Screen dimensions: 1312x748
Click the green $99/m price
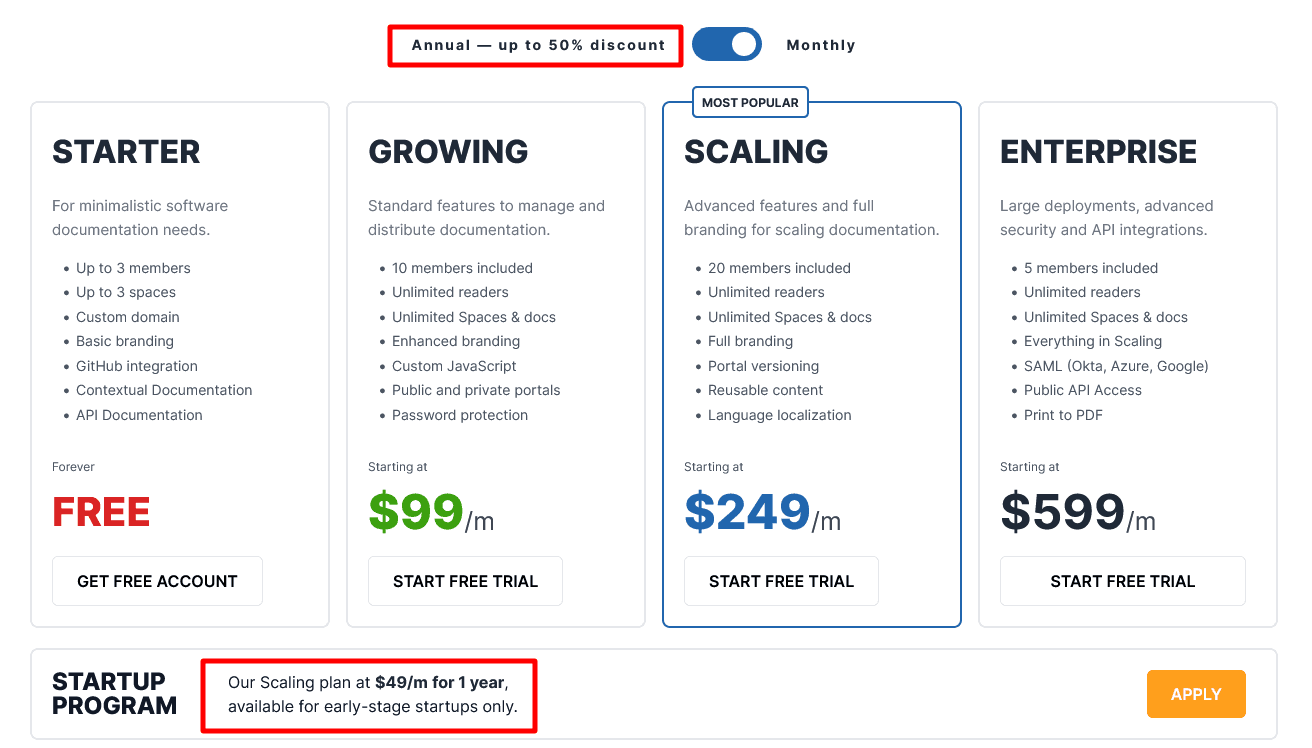430,512
